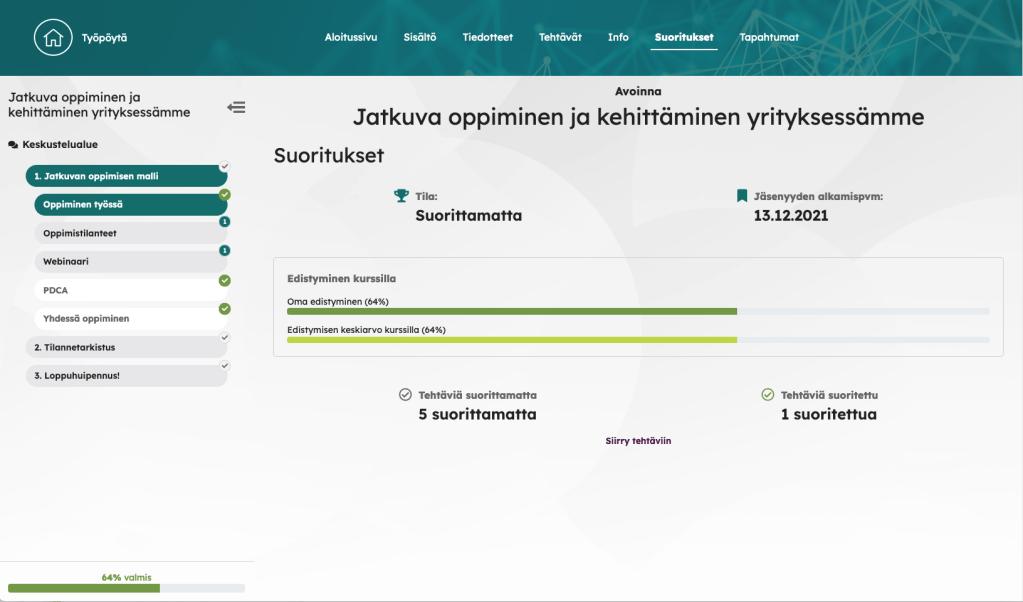Image resolution: width=1023 pixels, height=602 pixels.
Task: Open the Tehtävät tab
Action: (560, 38)
